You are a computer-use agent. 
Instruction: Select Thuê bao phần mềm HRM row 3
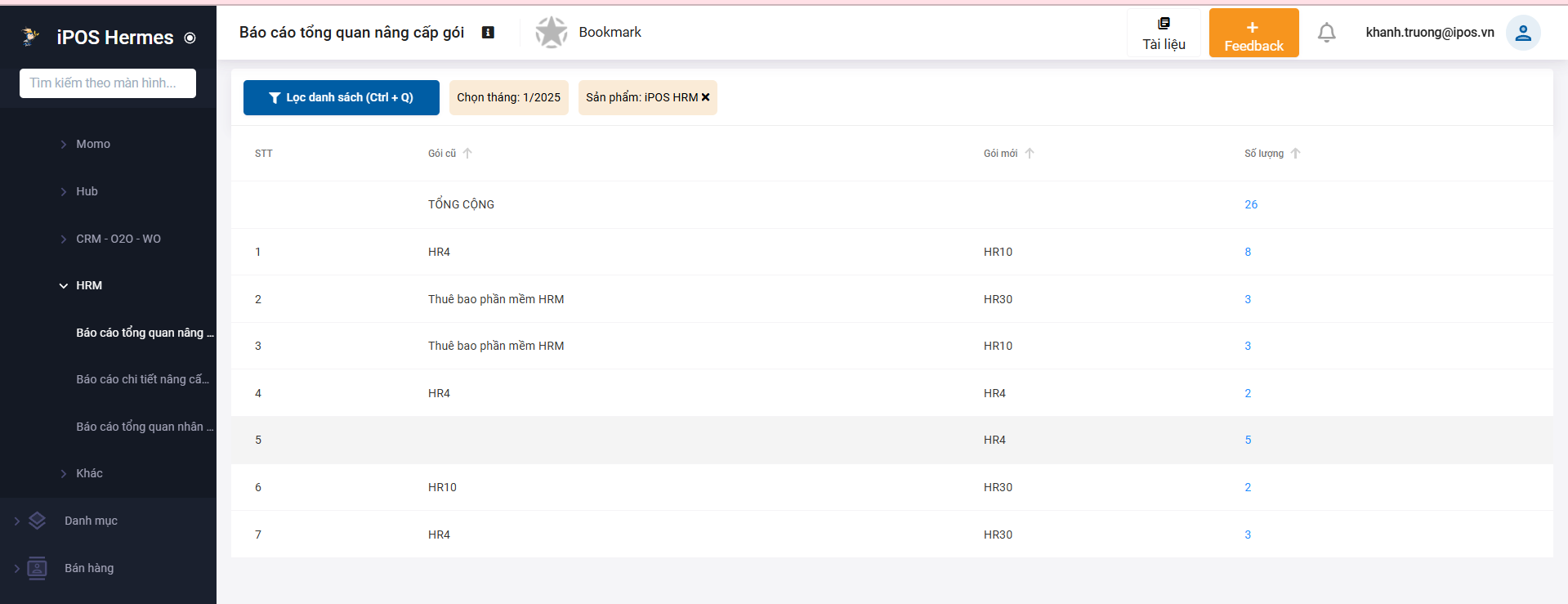[496, 346]
